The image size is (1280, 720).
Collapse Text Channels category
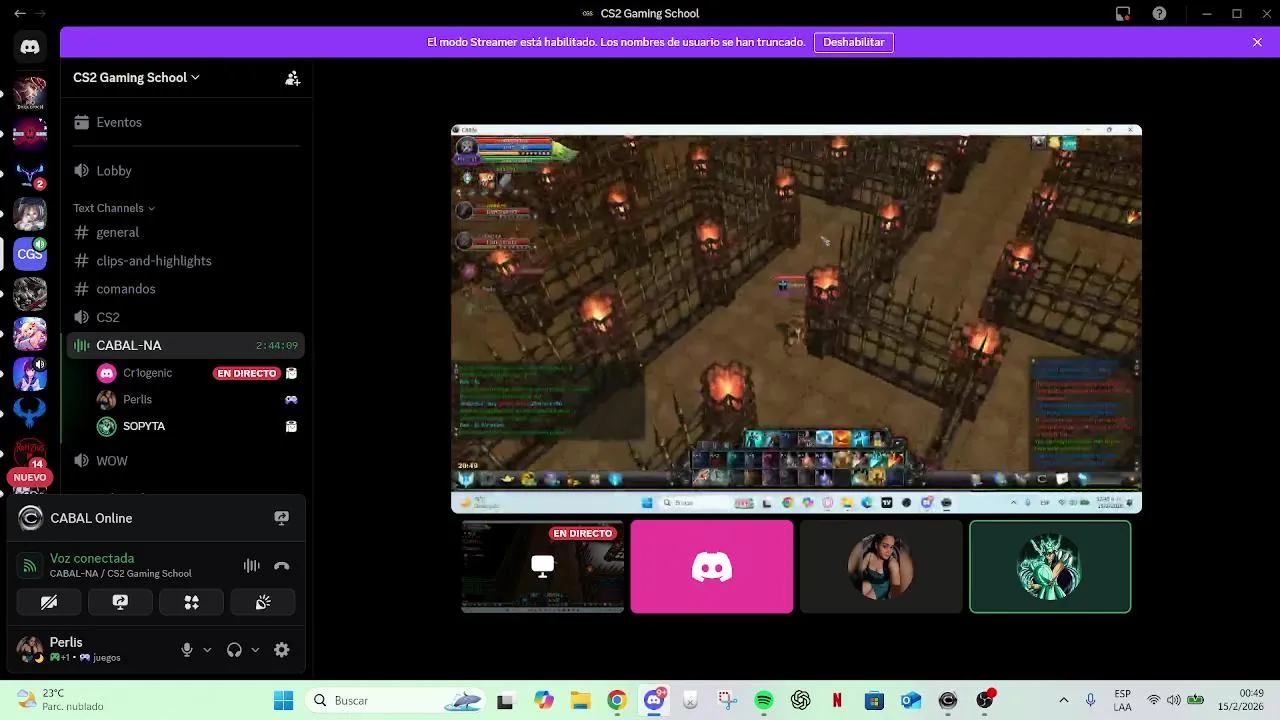coord(114,208)
